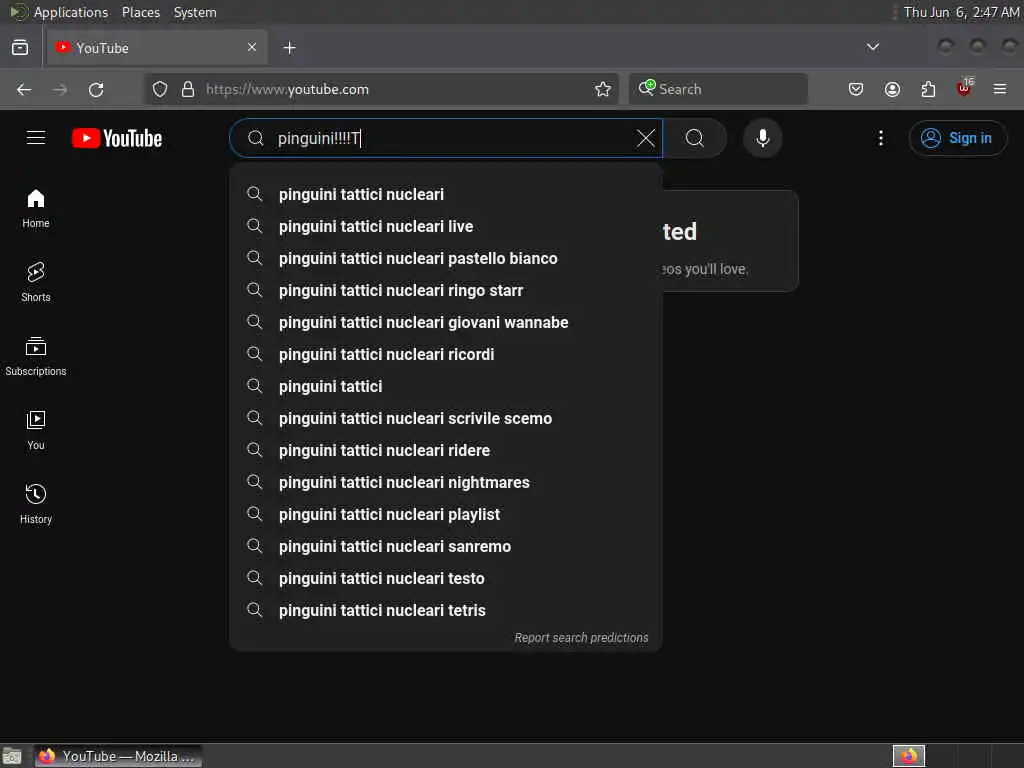
Task: Choose 'pinguini tattici nucleari ridere' suggestion
Action: [x=446, y=451]
